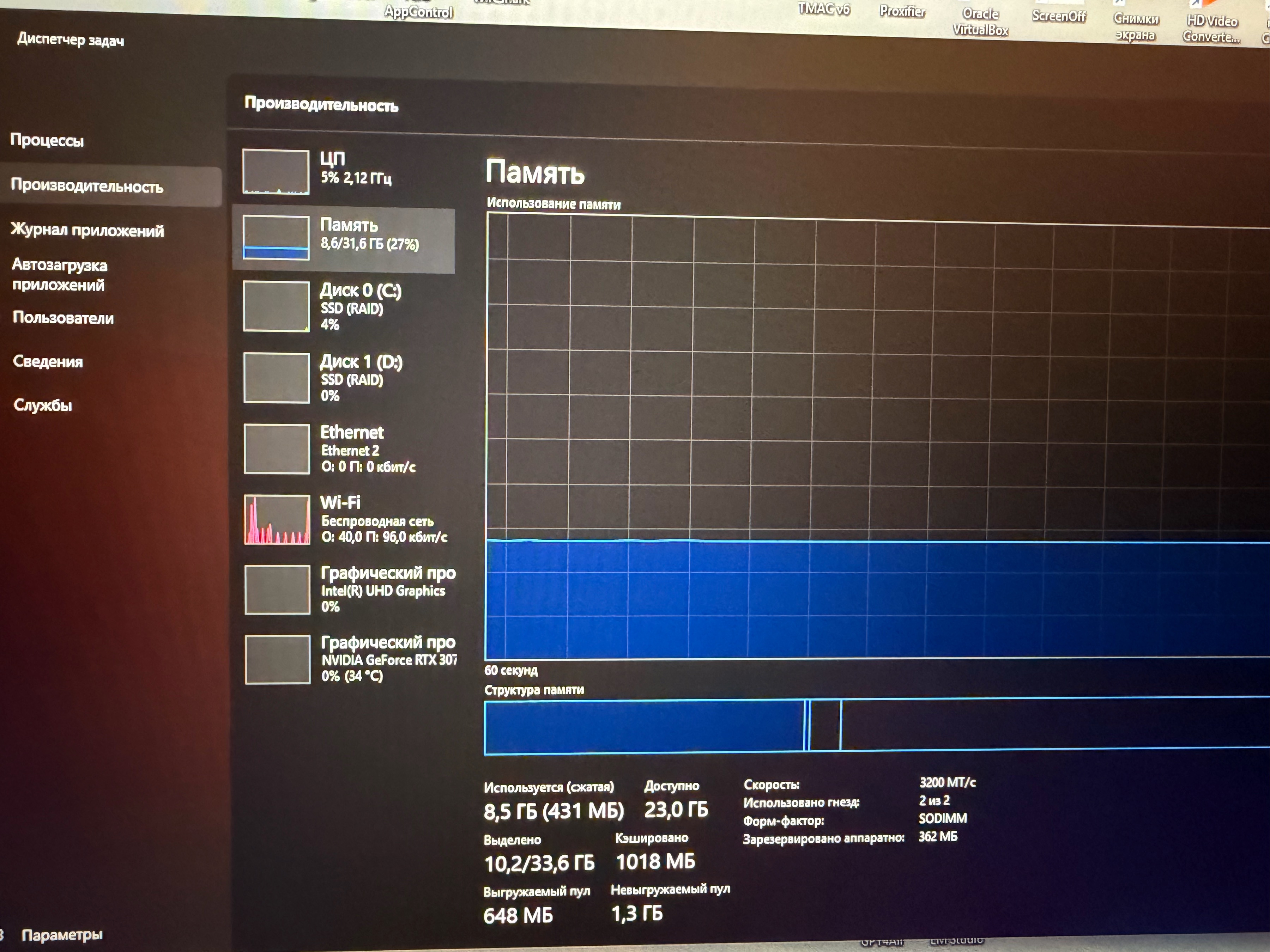Select the Wi-Fi network graph thumbnail
The image size is (1270, 952).
pyautogui.click(x=277, y=519)
